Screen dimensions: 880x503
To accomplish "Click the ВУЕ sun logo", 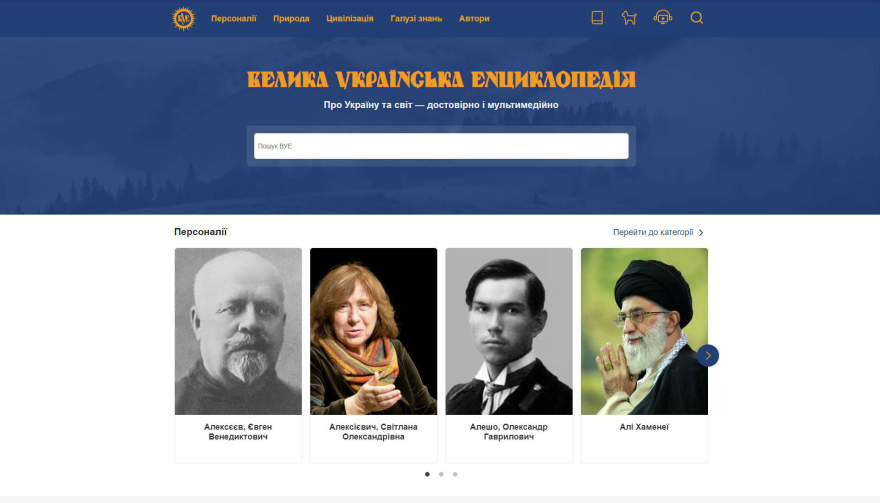I will [184, 19].
